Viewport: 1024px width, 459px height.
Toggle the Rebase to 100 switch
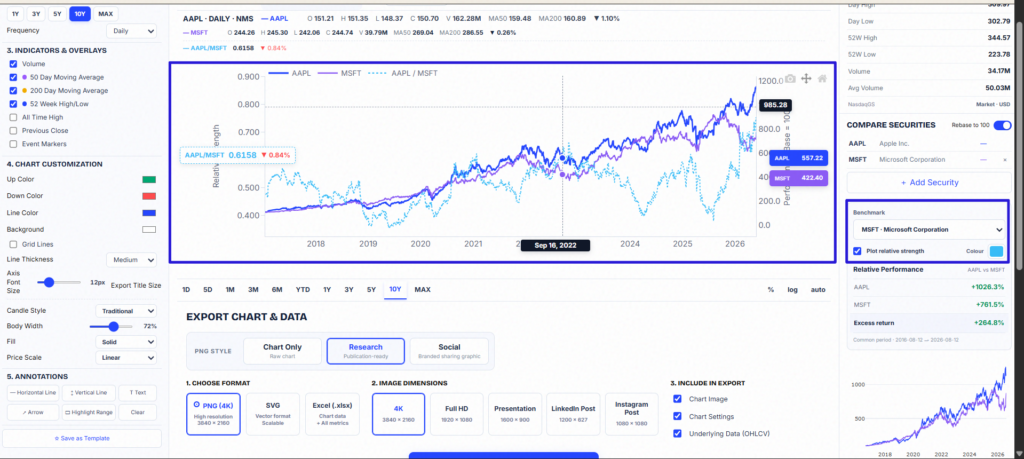coord(1002,125)
